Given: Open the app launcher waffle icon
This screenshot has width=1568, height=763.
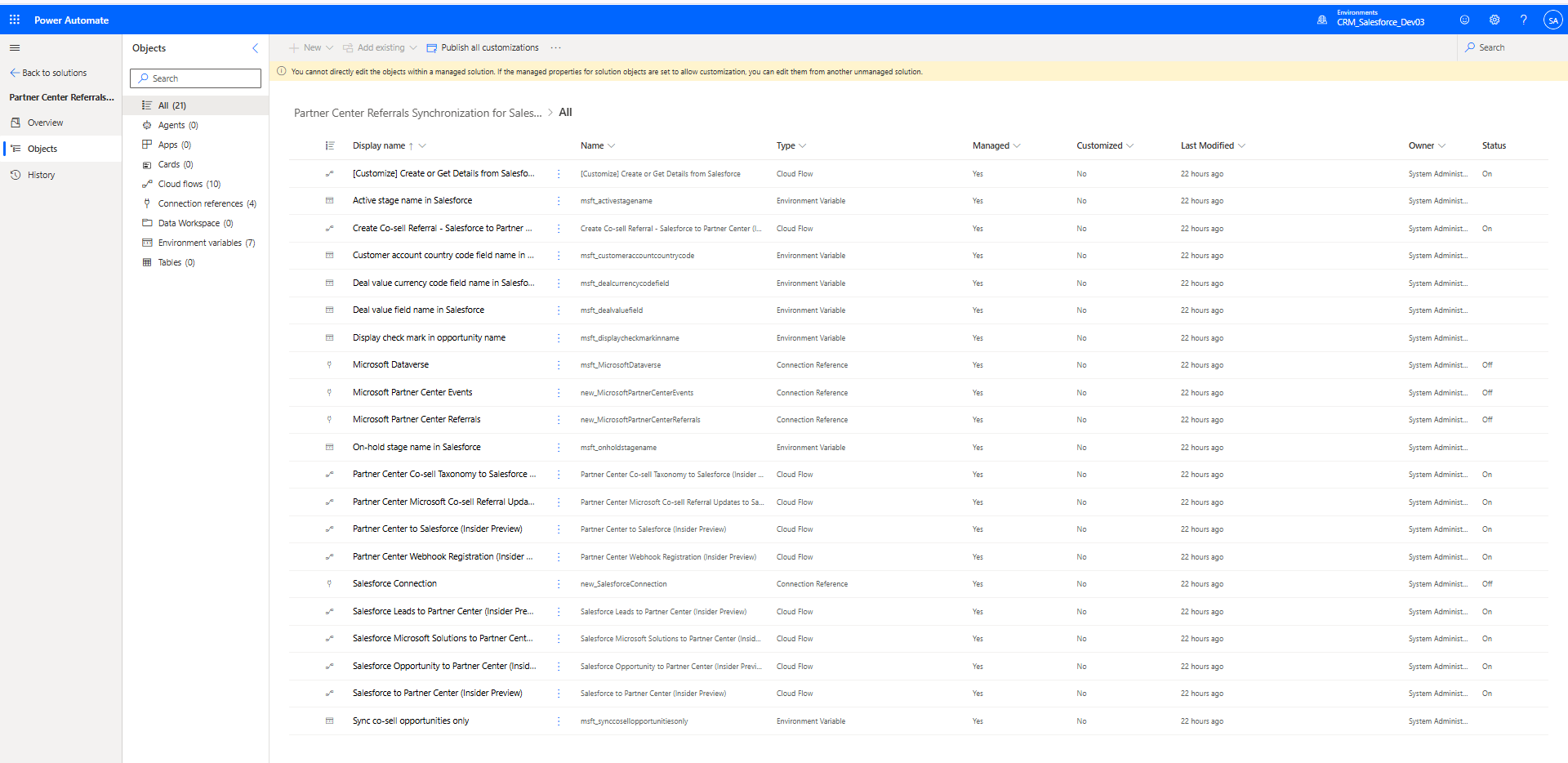Looking at the screenshot, I should [x=15, y=20].
